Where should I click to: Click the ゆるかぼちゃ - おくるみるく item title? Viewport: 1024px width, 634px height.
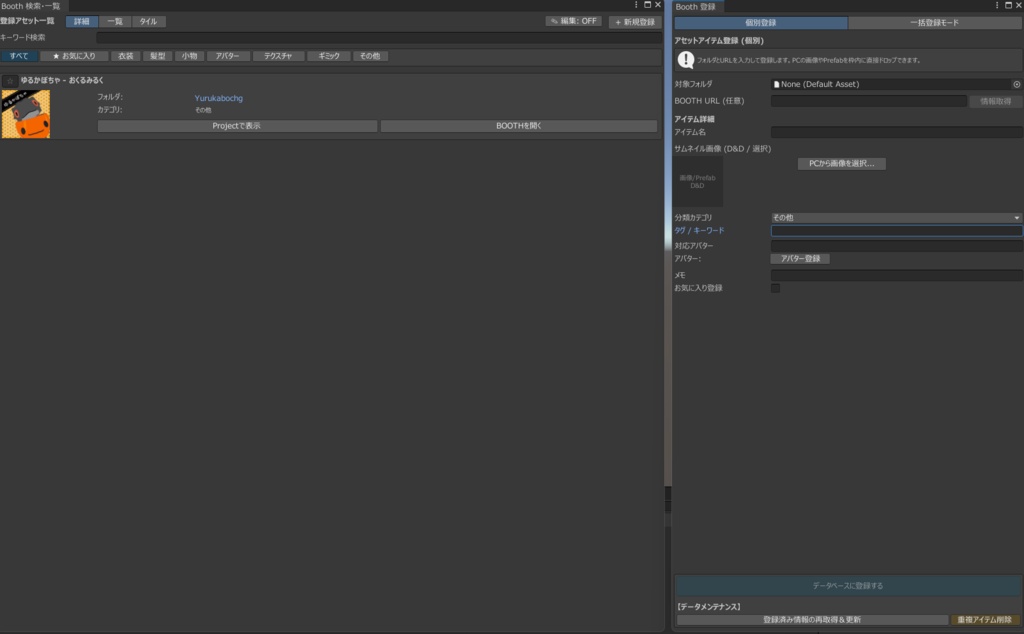point(62,80)
